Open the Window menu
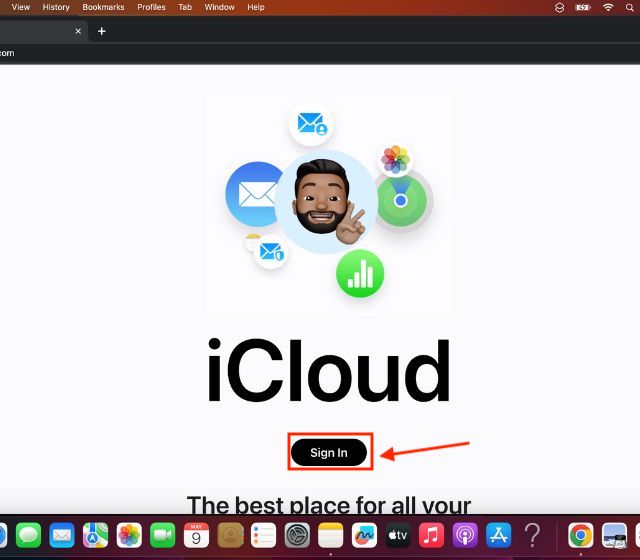 coord(220,7)
